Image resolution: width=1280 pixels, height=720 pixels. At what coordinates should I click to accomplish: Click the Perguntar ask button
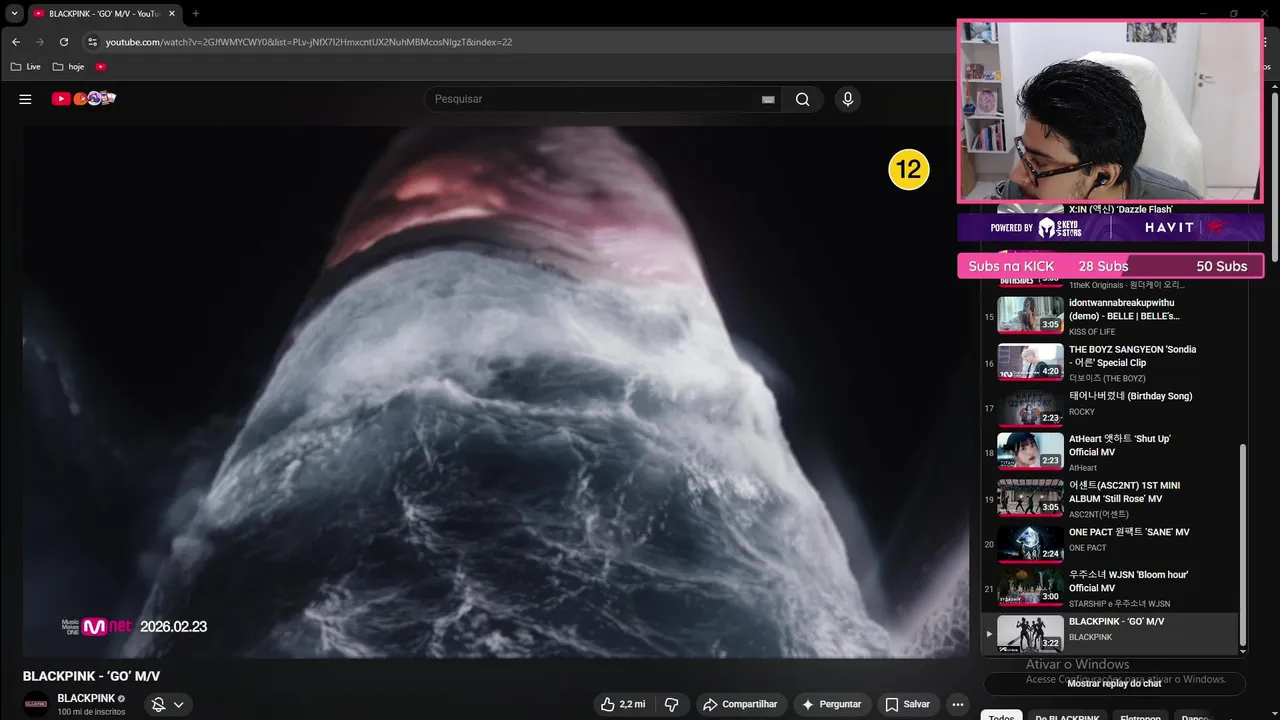[x=832, y=704]
